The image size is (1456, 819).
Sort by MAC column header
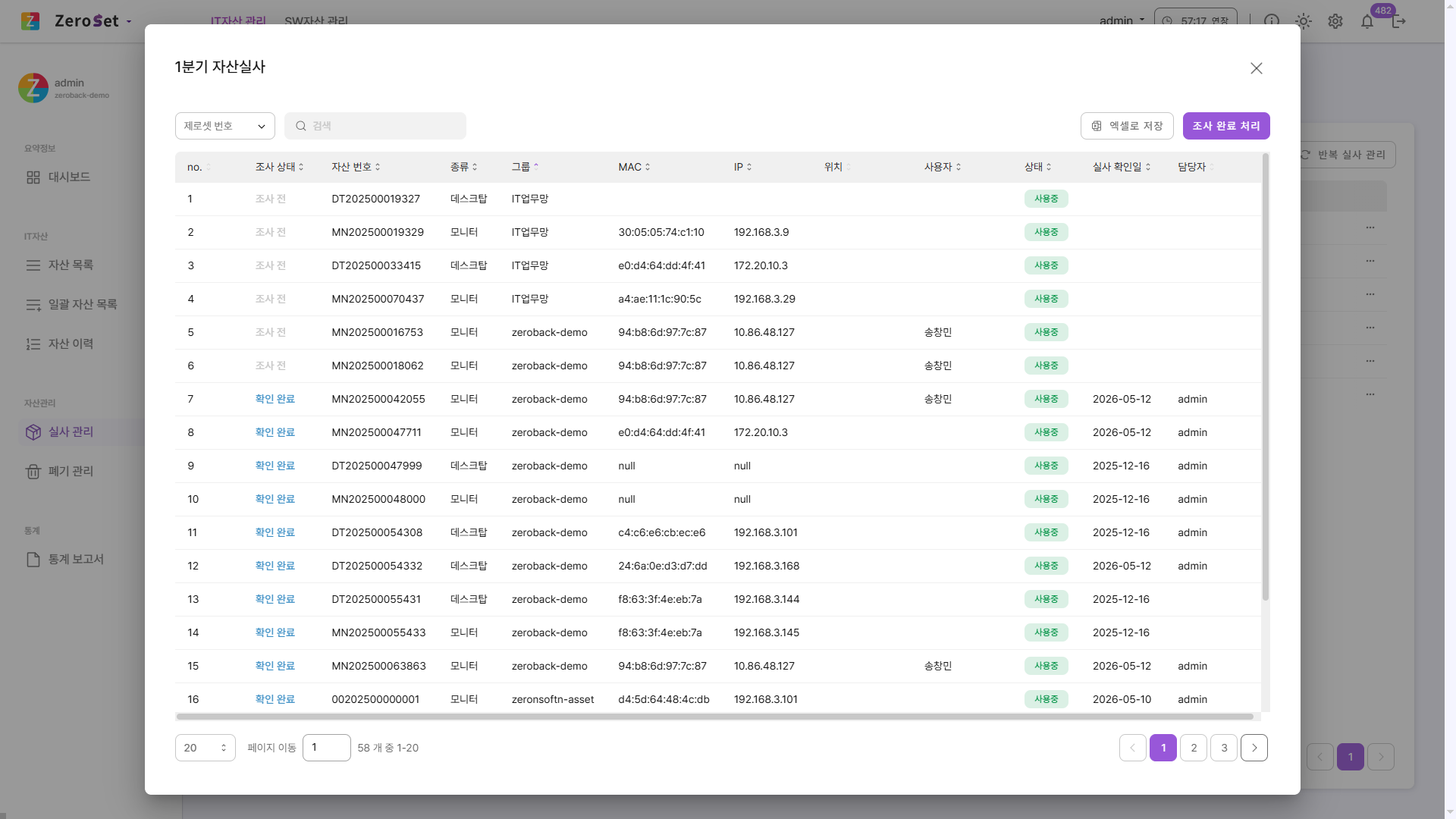click(x=634, y=167)
